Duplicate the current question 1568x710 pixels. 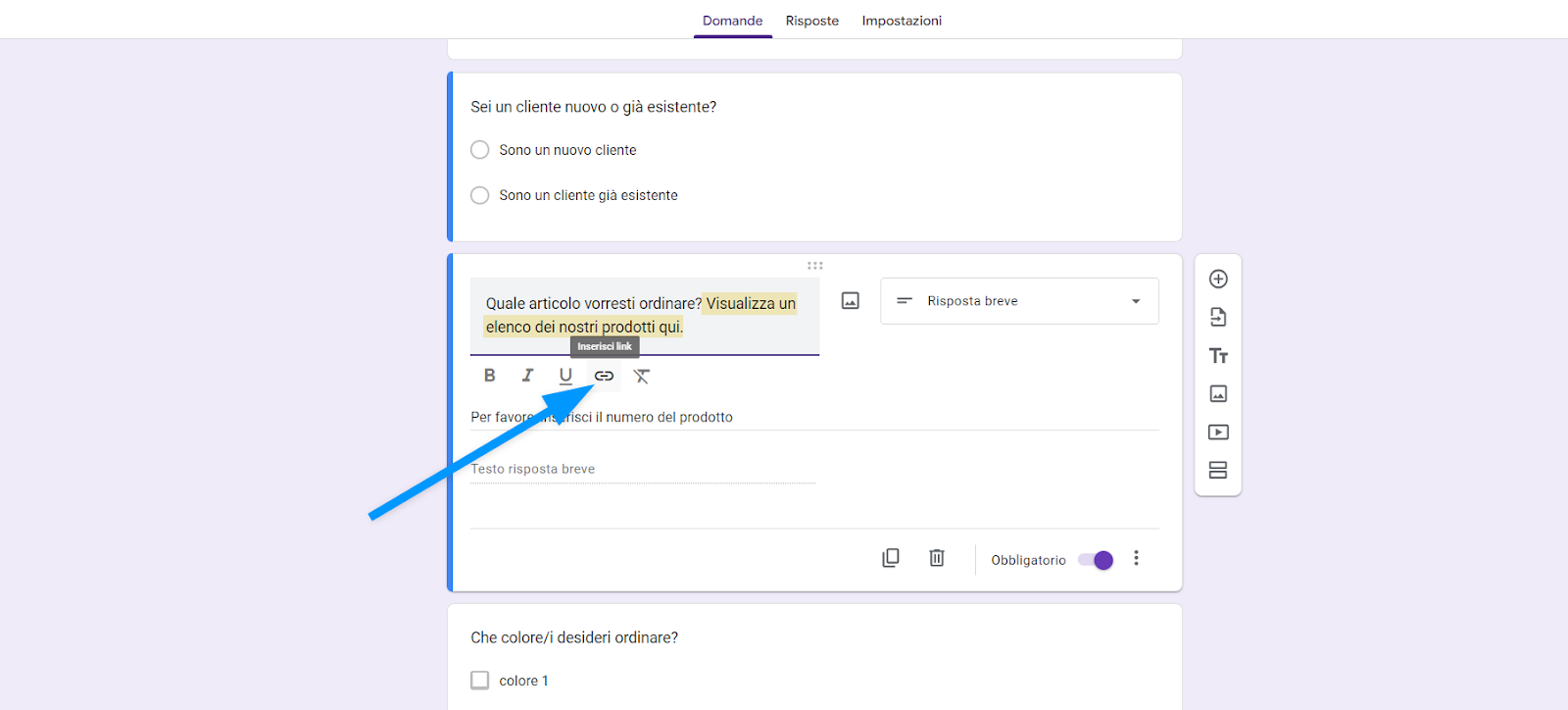pyautogui.click(x=890, y=558)
